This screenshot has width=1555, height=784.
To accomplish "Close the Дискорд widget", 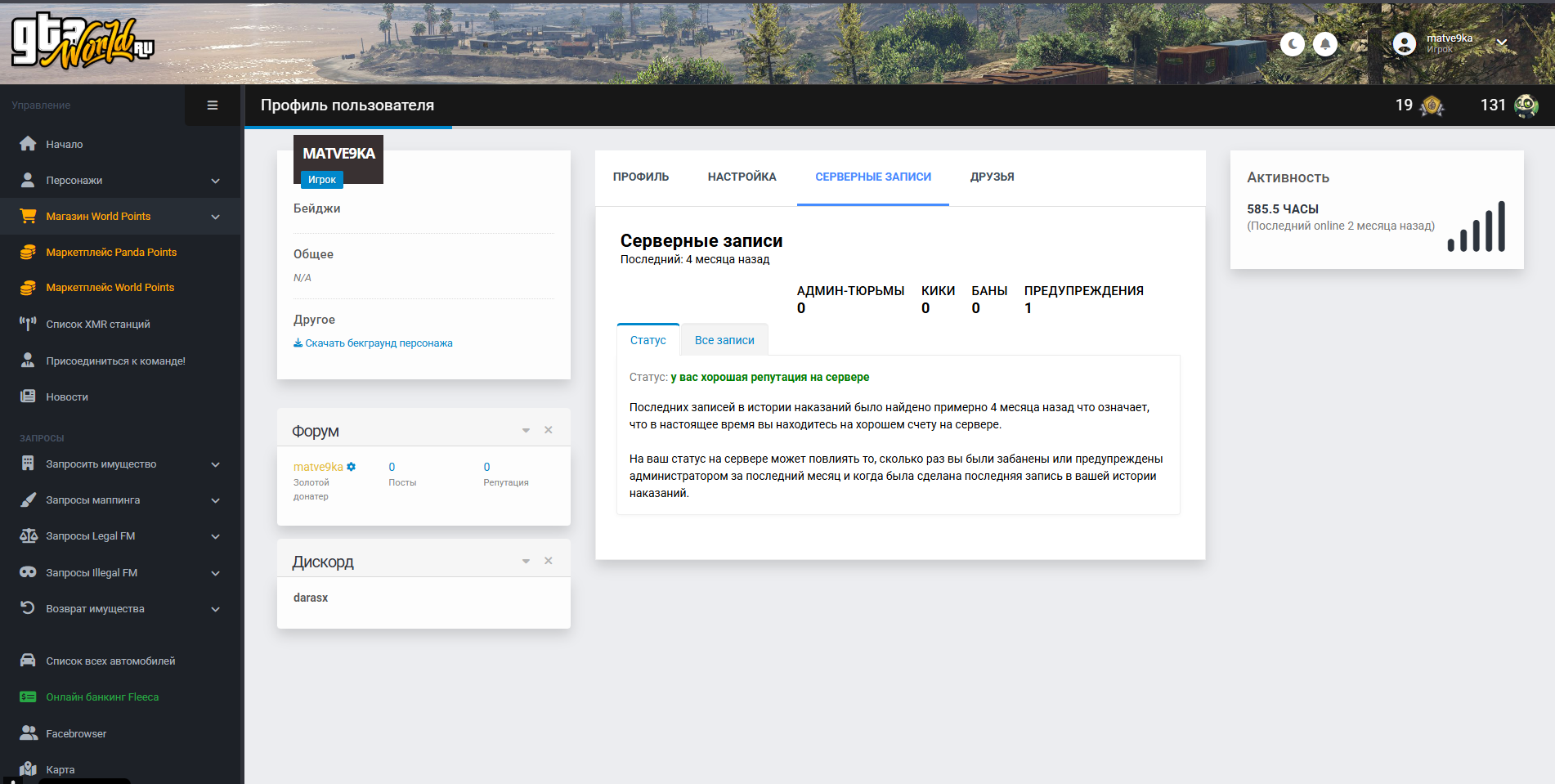I will [549, 561].
